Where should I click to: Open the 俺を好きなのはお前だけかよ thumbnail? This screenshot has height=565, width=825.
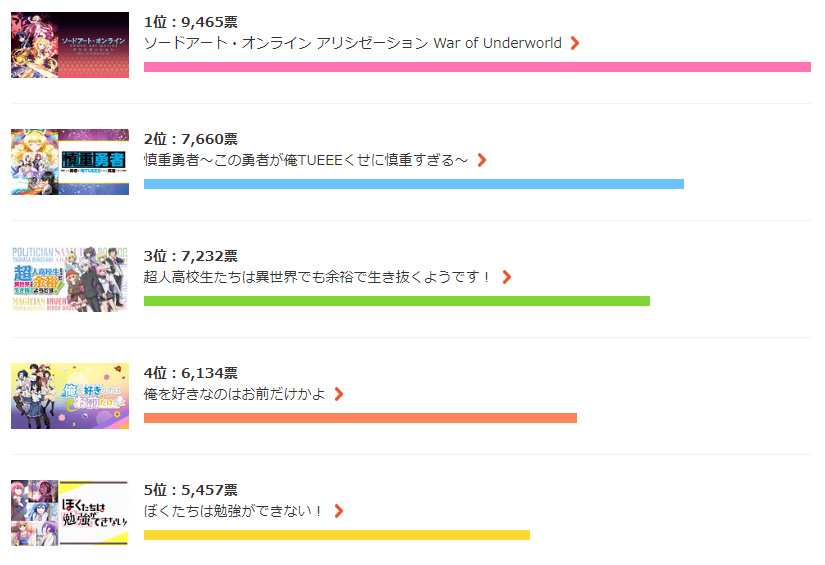tap(70, 396)
